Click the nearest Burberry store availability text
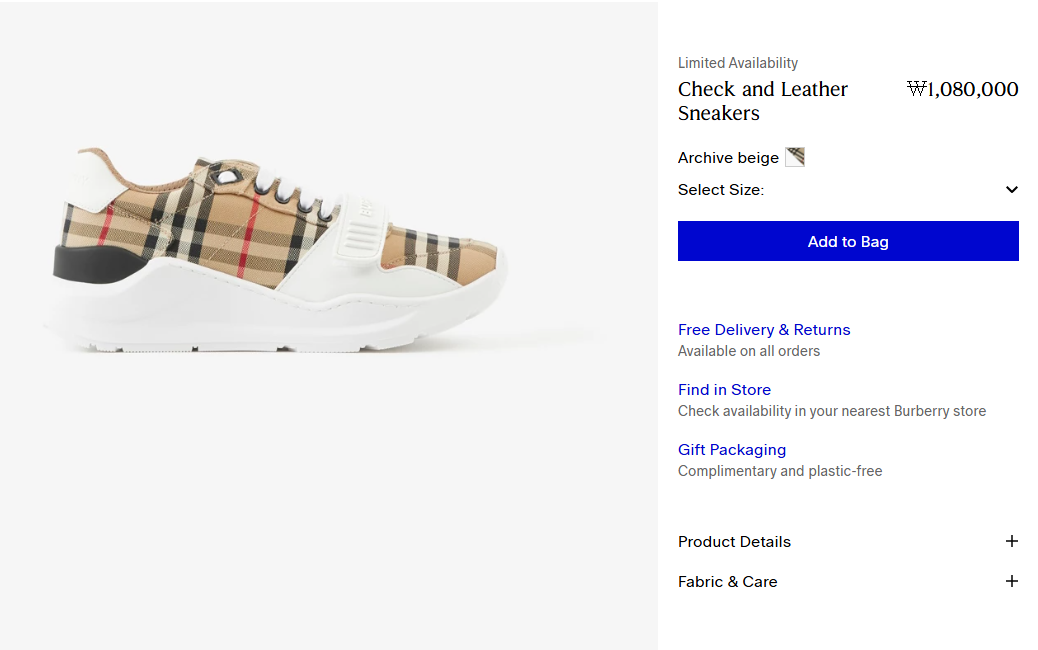Screen dimensions: 1038x650 pyautogui.click(x=832, y=411)
